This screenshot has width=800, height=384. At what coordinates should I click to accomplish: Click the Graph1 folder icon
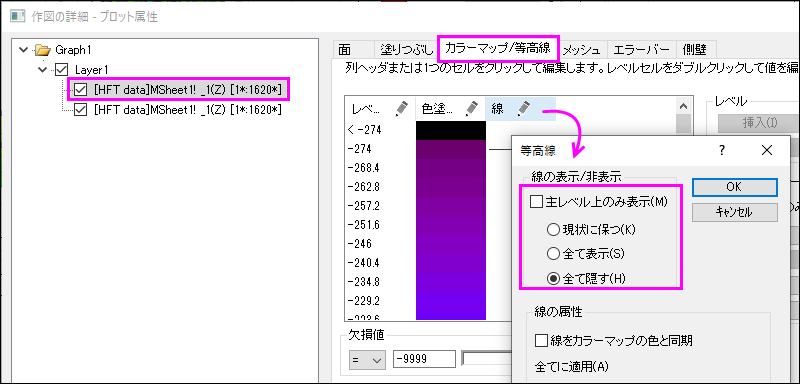pos(43,50)
